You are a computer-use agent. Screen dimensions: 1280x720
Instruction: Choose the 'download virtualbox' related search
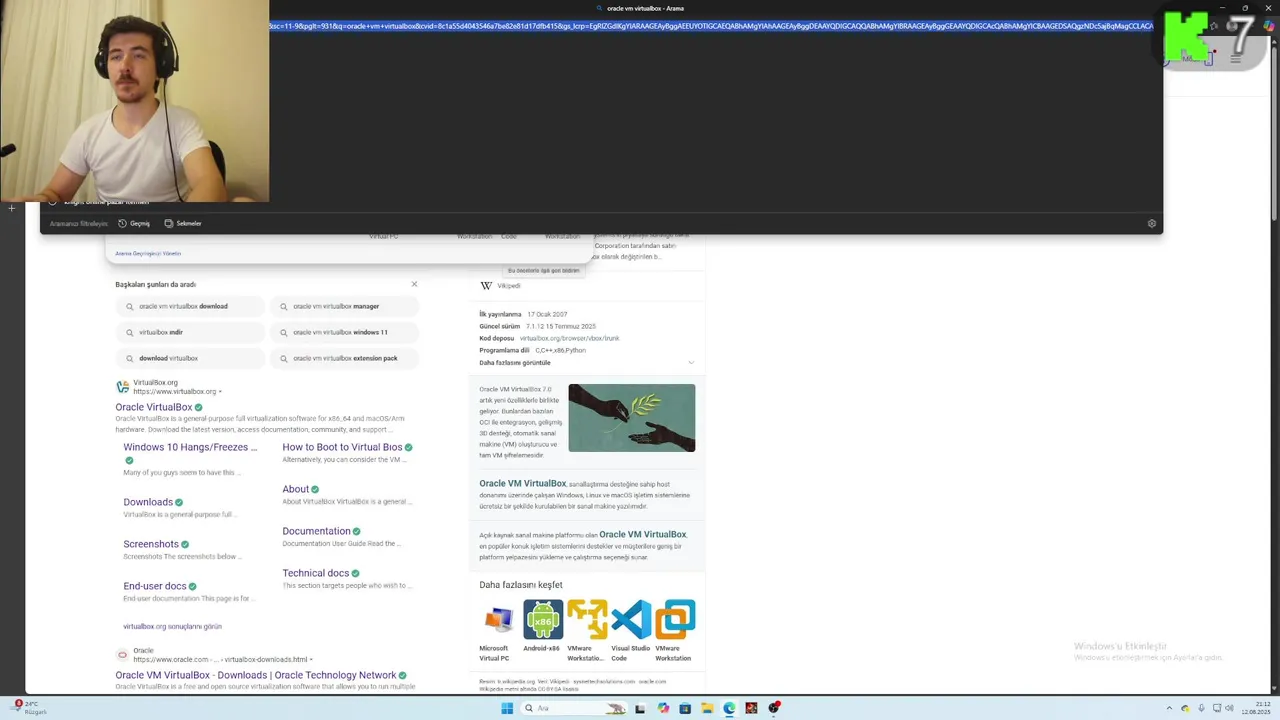189,358
